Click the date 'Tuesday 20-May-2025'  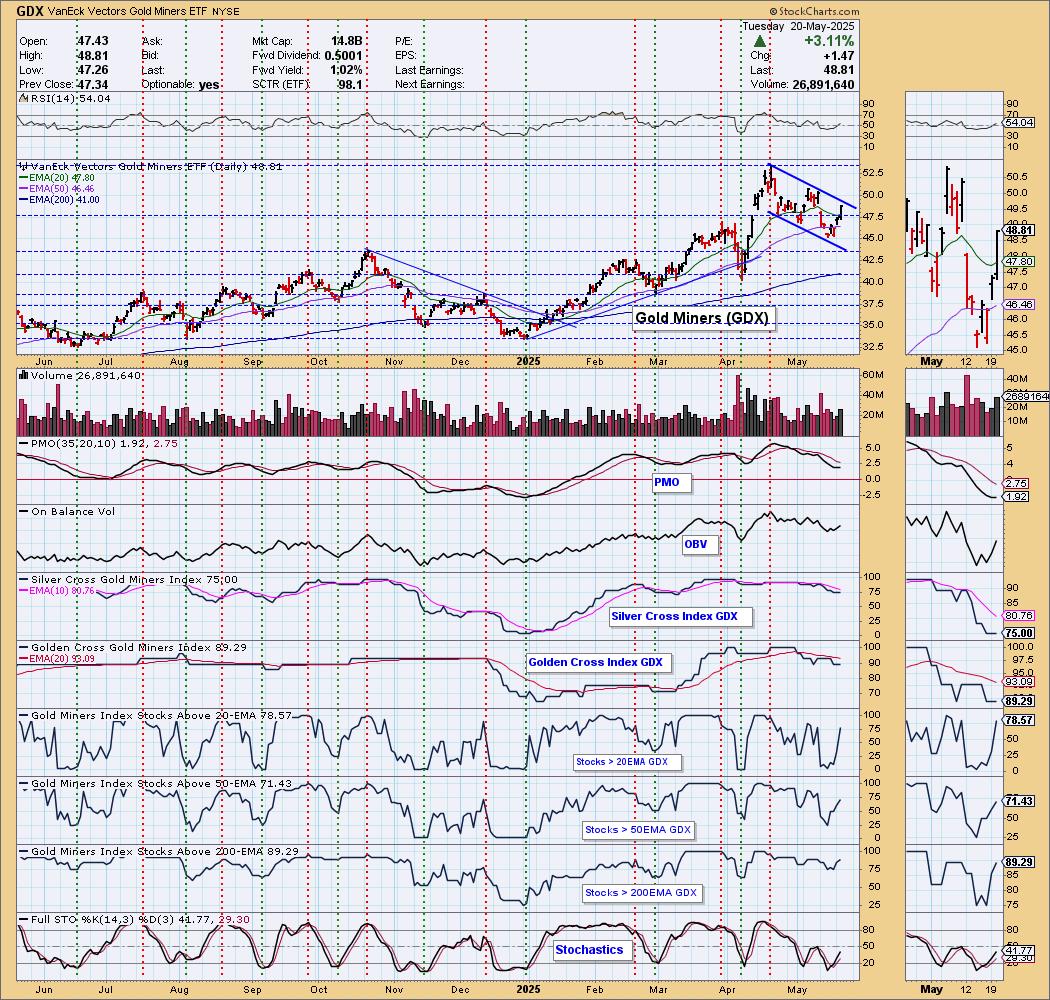pyautogui.click(x=798, y=26)
